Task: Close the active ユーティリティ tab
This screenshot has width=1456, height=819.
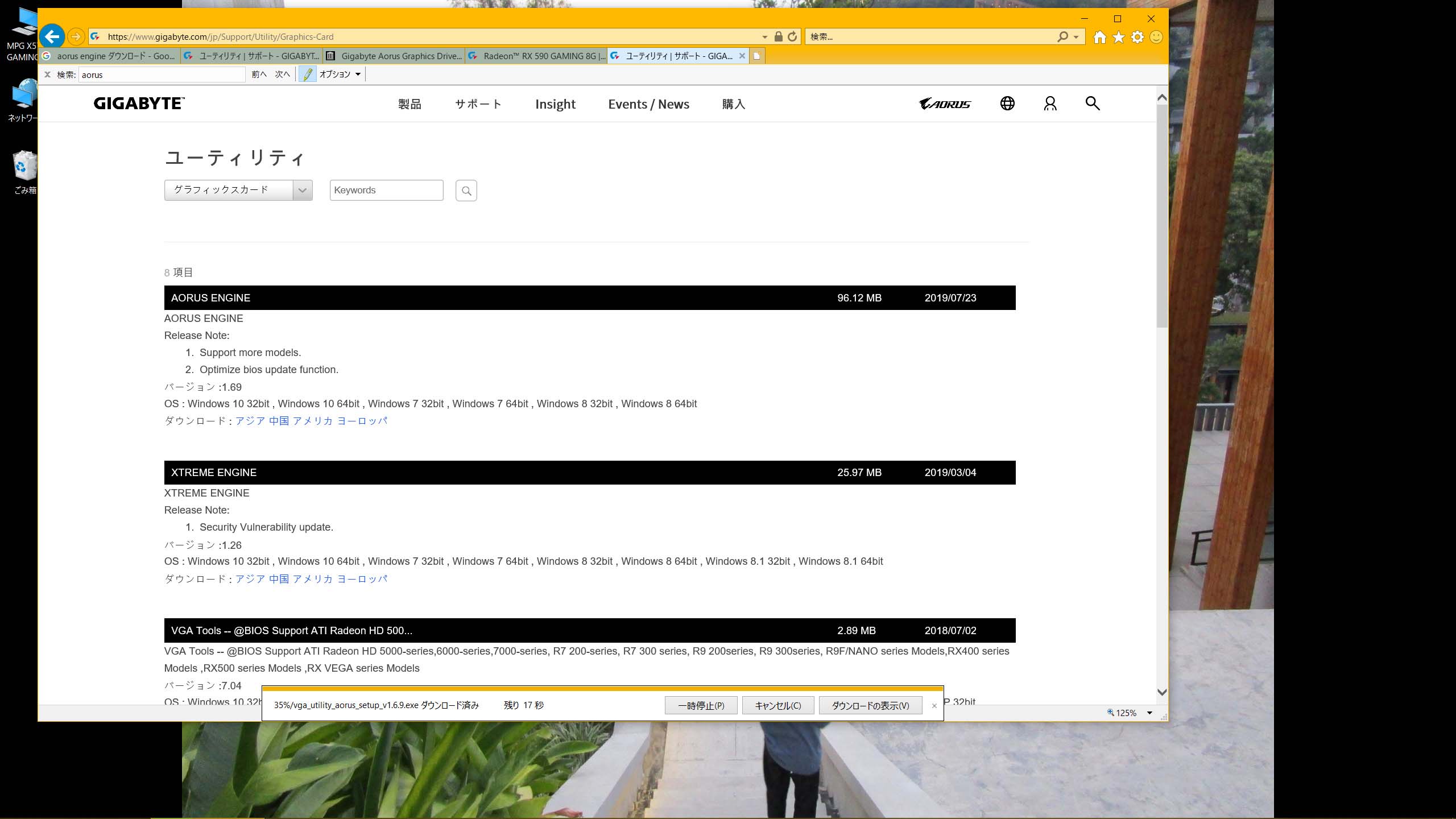Action: (742, 56)
